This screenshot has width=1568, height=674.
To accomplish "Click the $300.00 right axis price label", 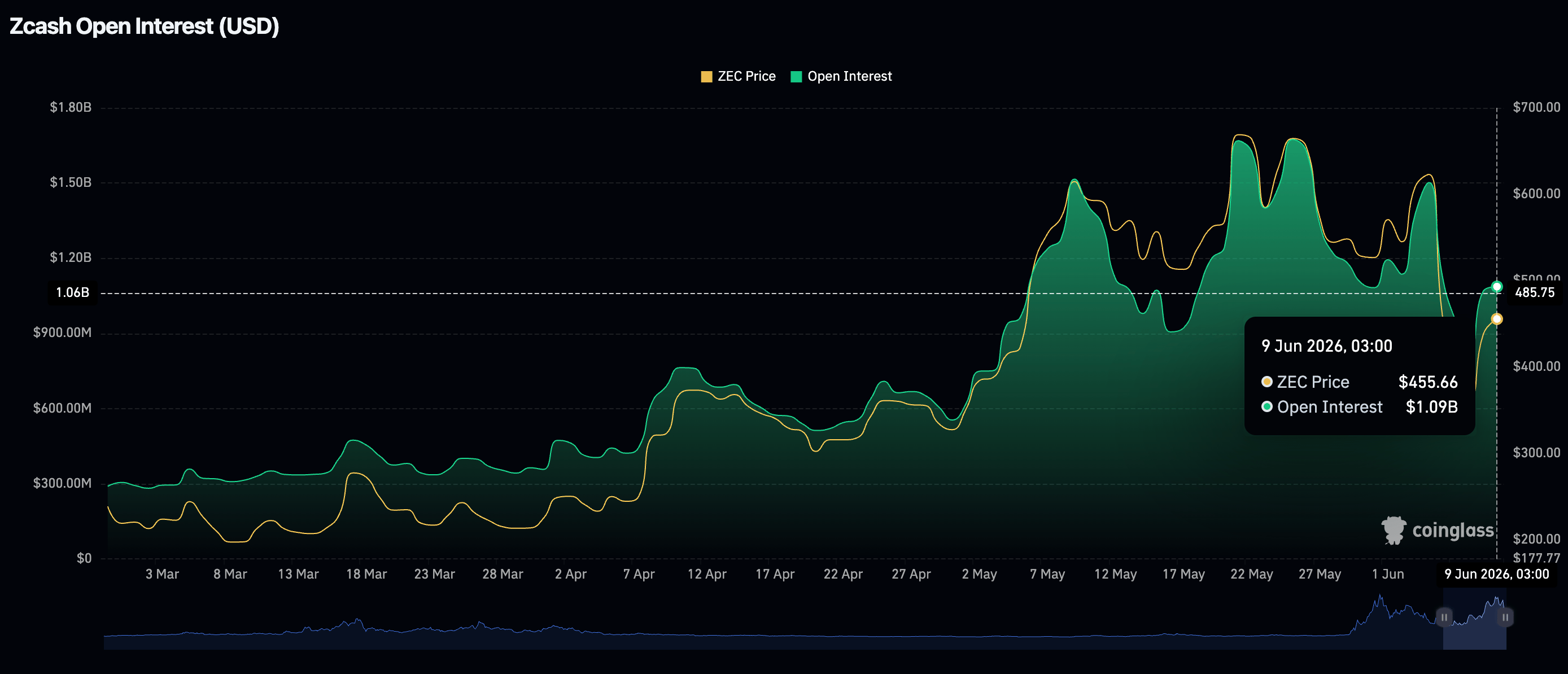I will 1536,453.
